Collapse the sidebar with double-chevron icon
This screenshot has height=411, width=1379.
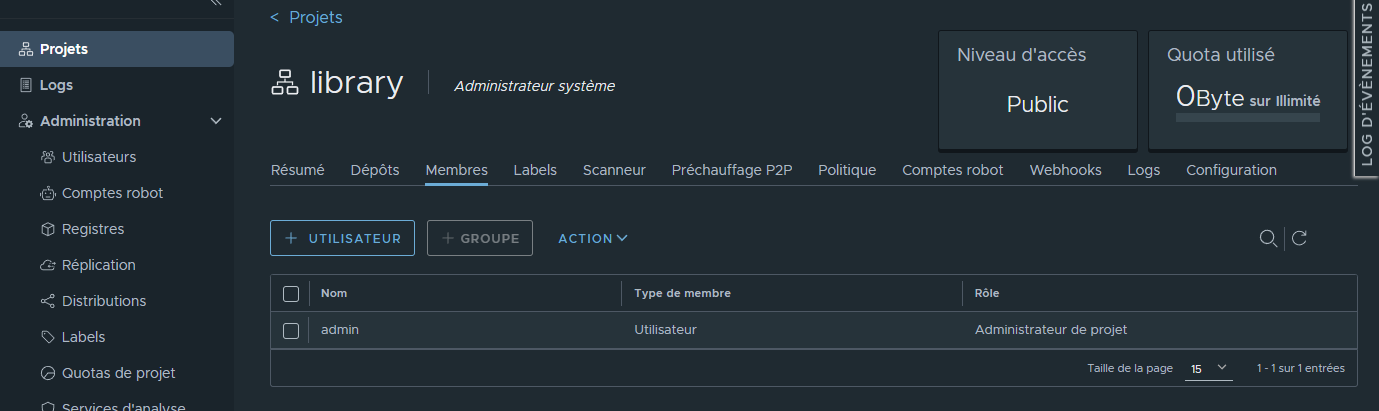click(215, 4)
